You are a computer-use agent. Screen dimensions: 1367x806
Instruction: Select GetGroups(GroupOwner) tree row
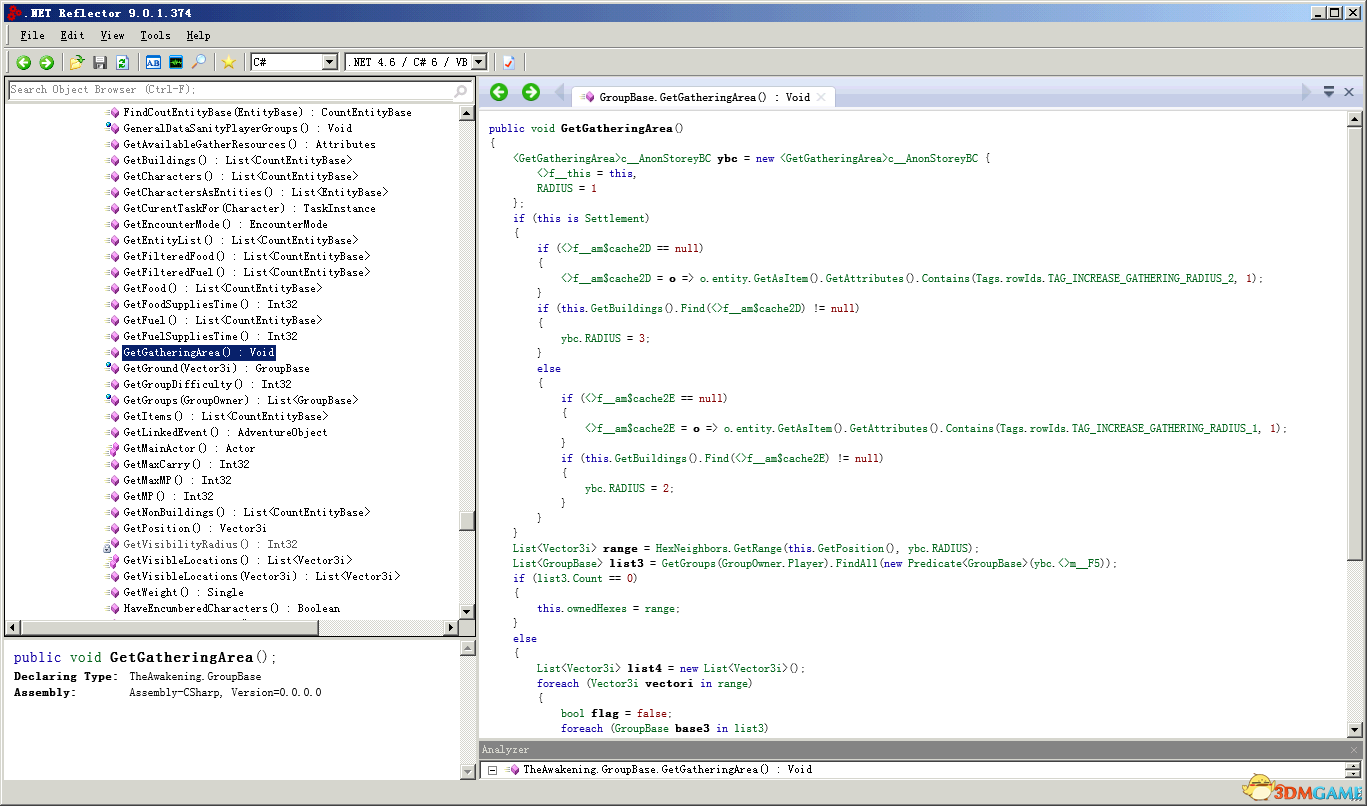[240, 400]
